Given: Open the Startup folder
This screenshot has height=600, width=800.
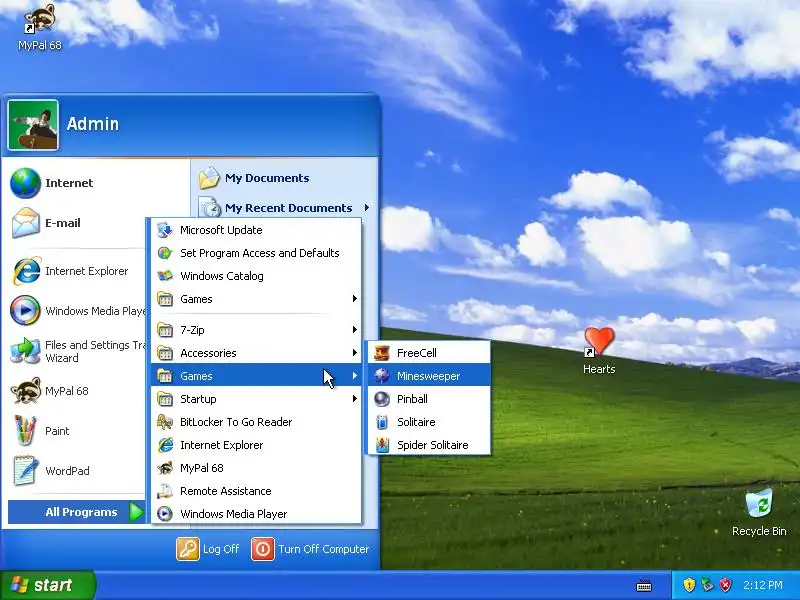Looking at the screenshot, I should point(256,399).
